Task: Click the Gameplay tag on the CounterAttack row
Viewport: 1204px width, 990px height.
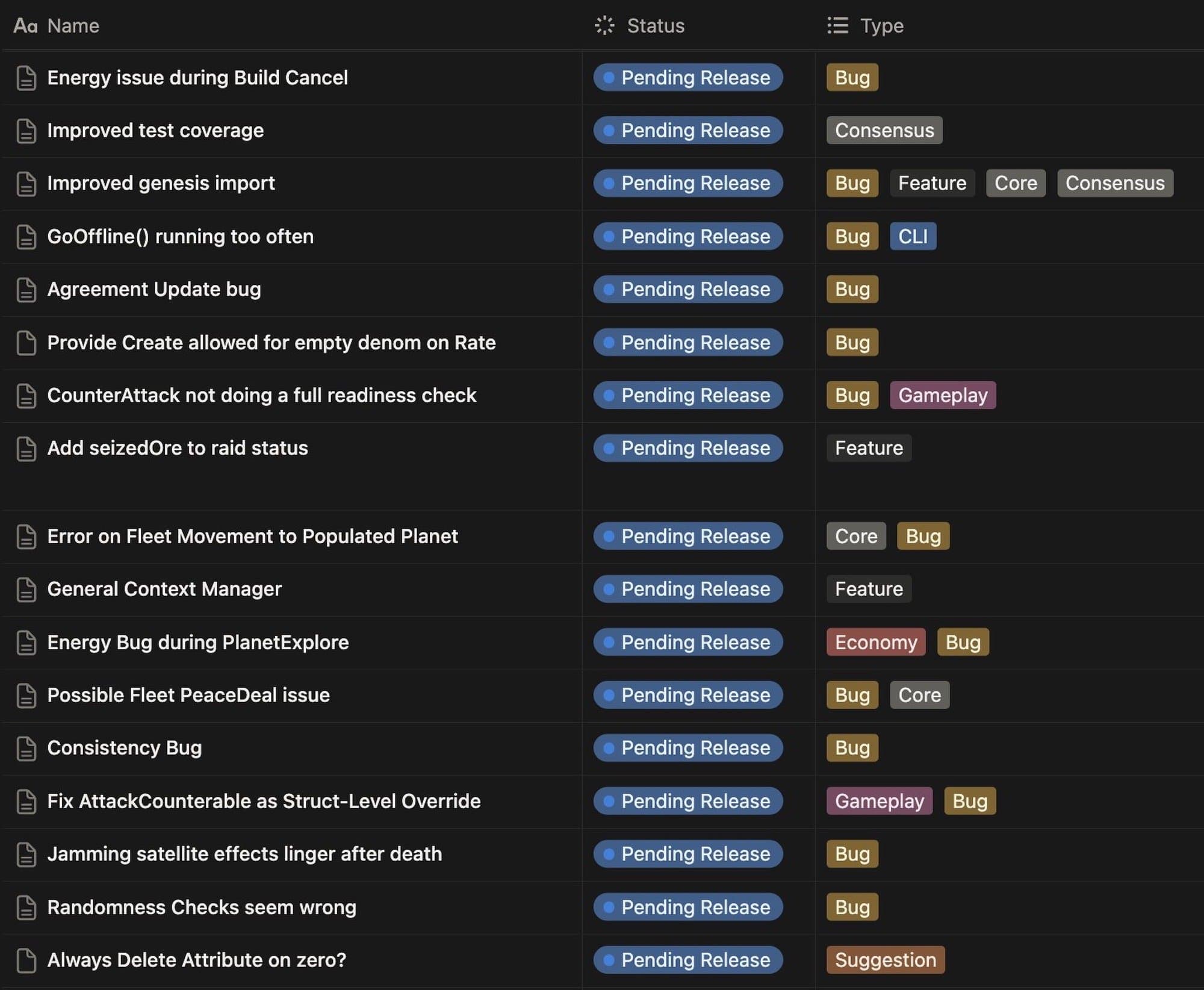Action: pyautogui.click(x=943, y=395)
